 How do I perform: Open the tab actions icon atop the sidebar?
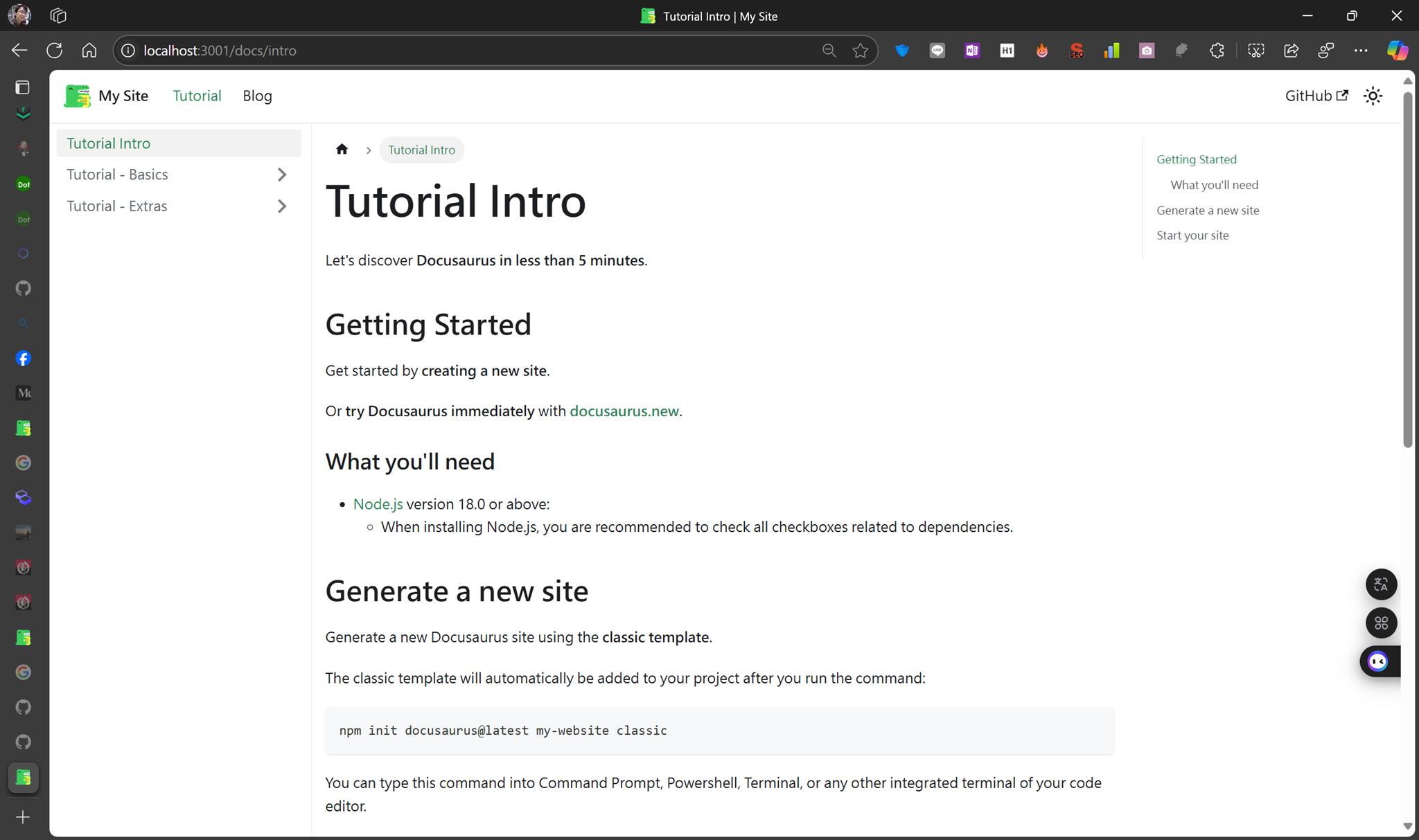[22, 87]
